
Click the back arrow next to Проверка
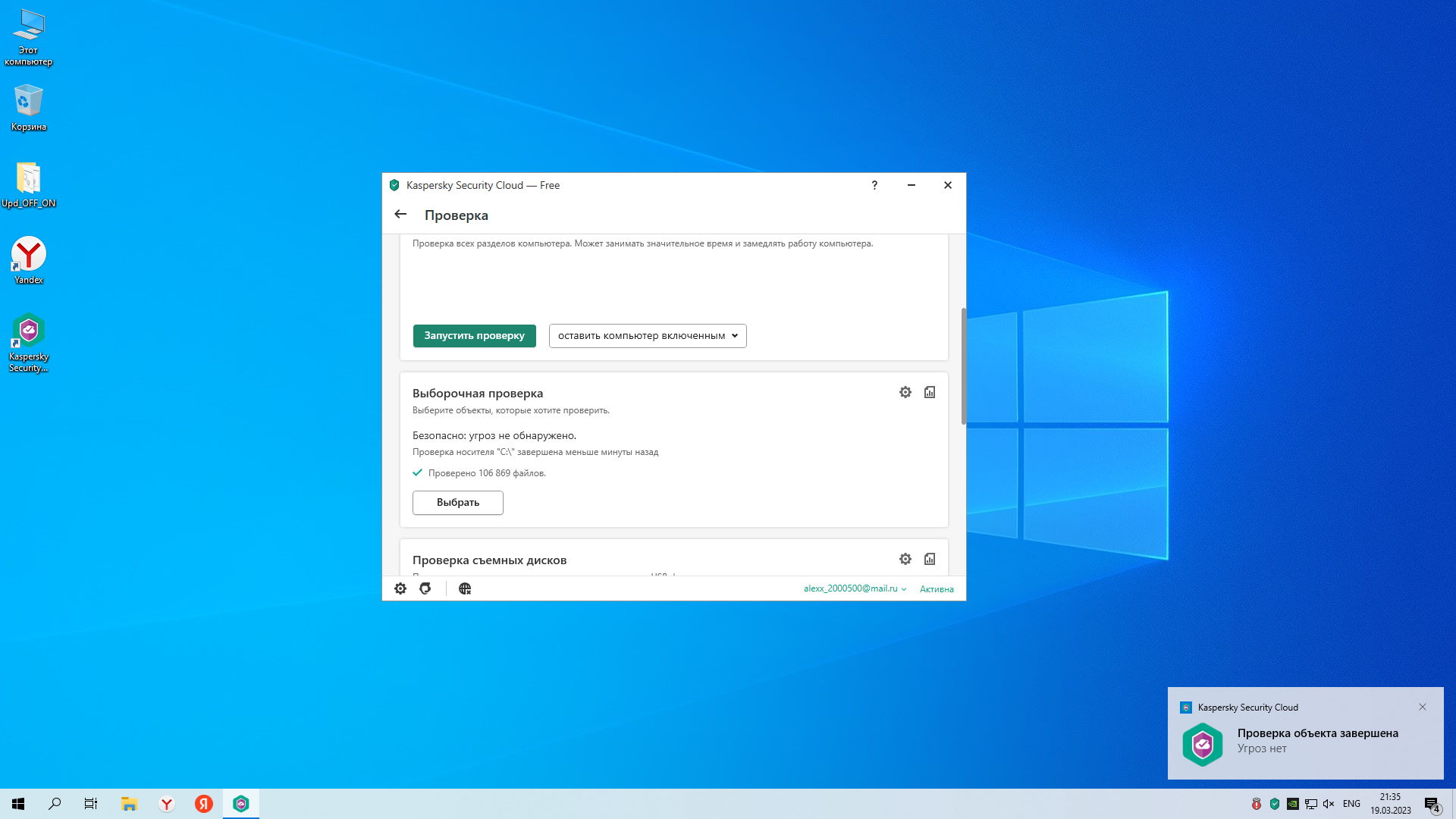[x=400, y=215]
